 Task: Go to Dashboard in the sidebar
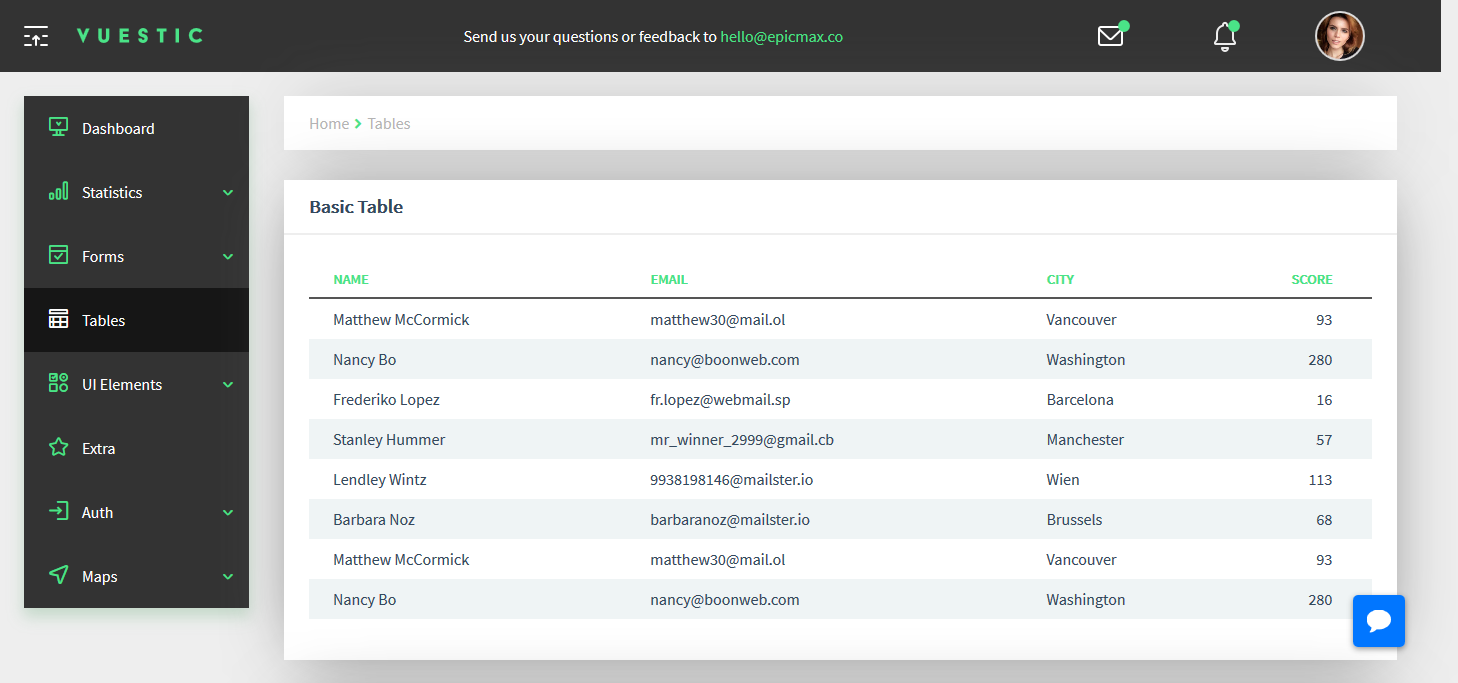136,128
